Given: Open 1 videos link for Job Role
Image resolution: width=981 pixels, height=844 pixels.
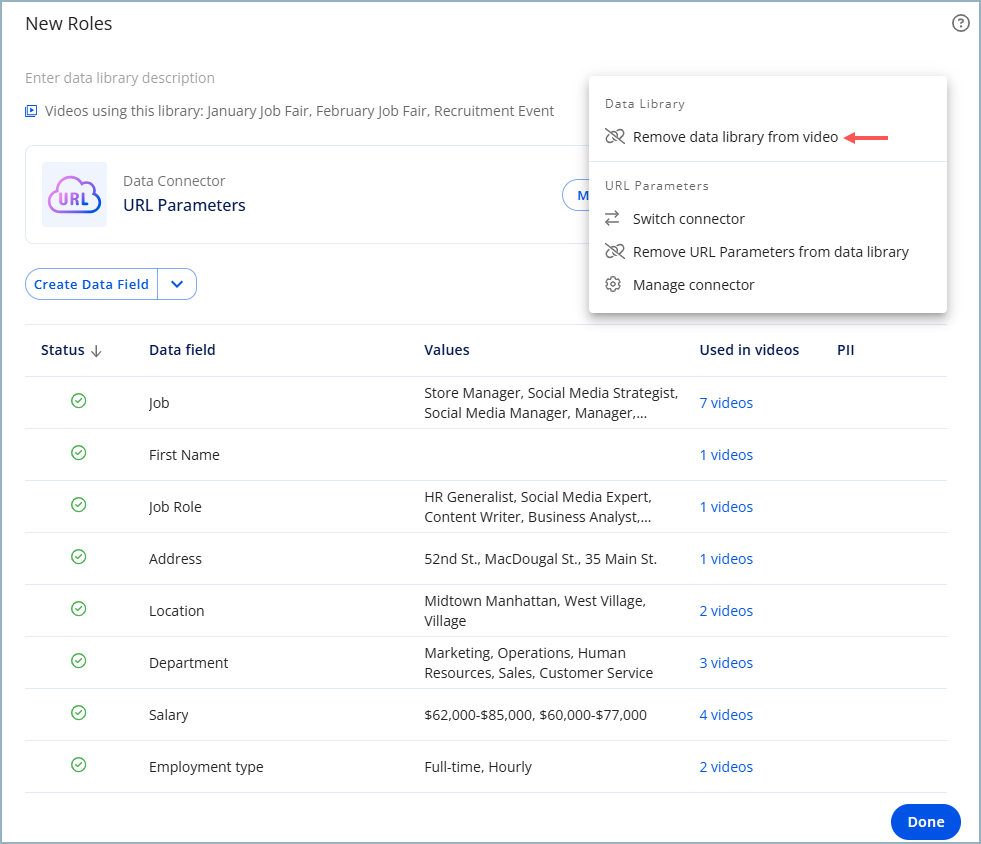Looking at the screenshot, I should [x=726, y=507].
